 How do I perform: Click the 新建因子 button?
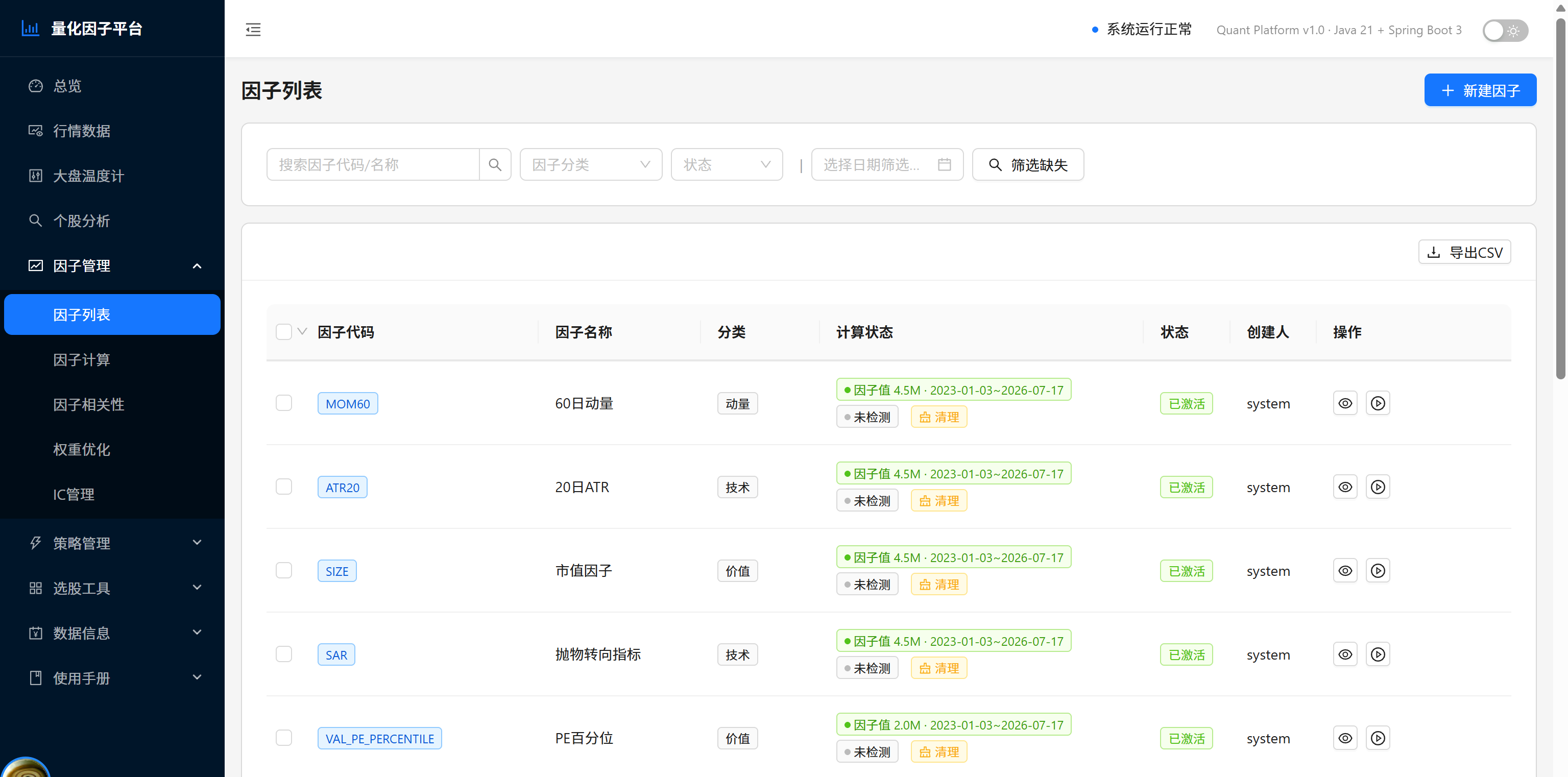tap(1480, 90)
